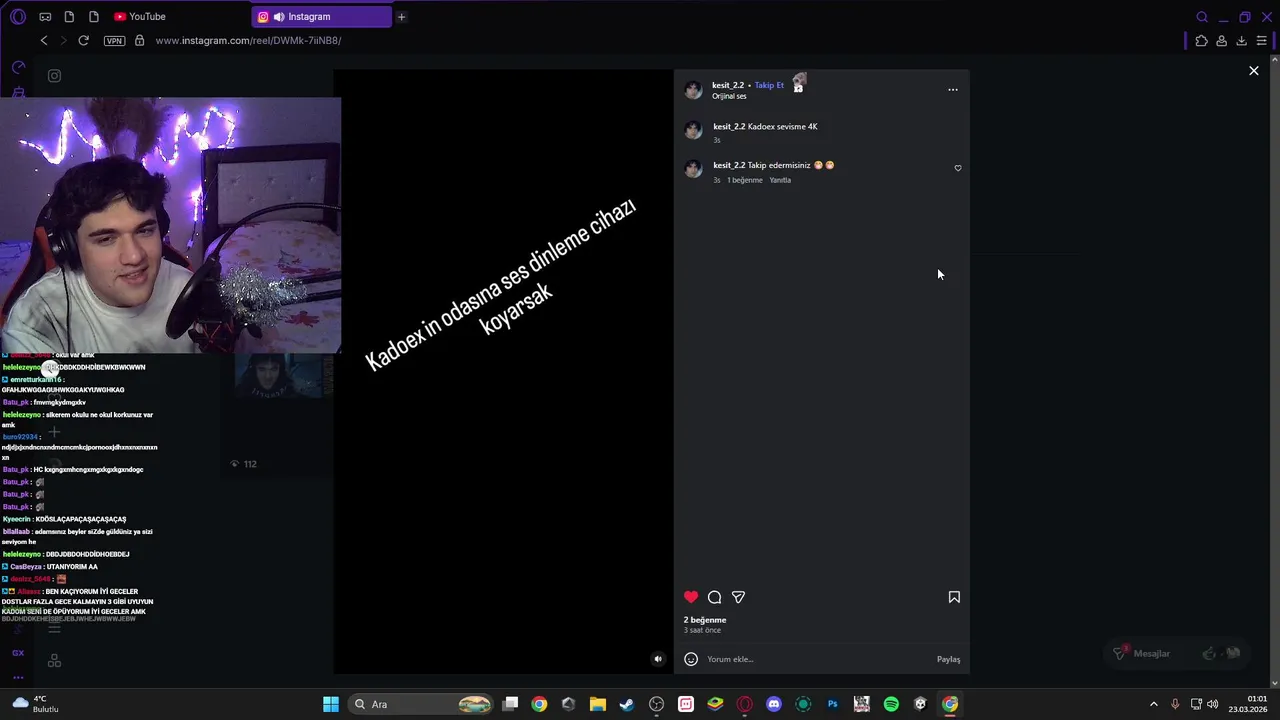Open Windows Start menu

coord(331,704)
